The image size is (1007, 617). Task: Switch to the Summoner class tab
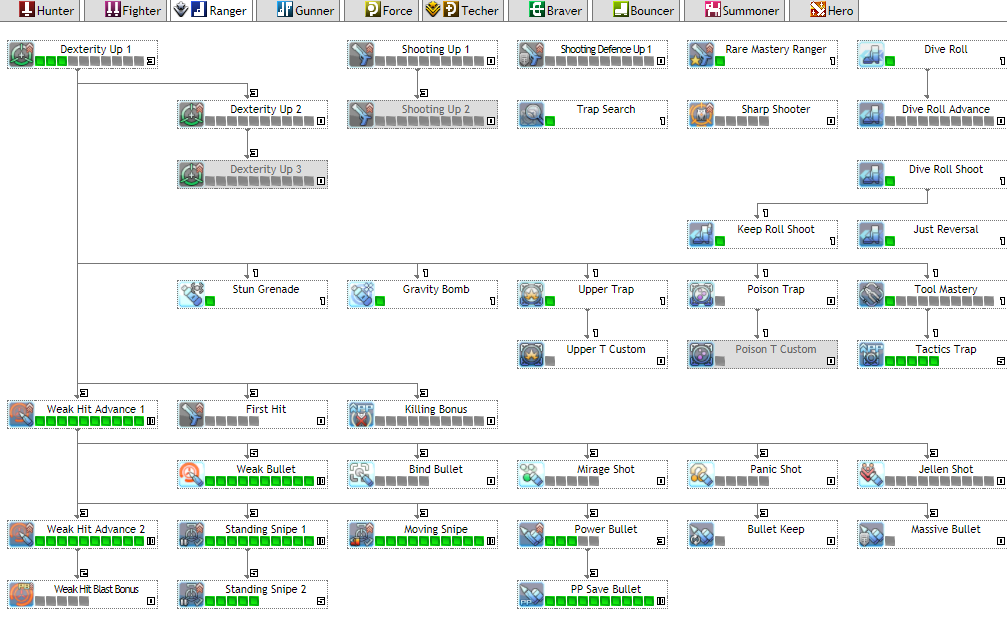pos(742,11)
